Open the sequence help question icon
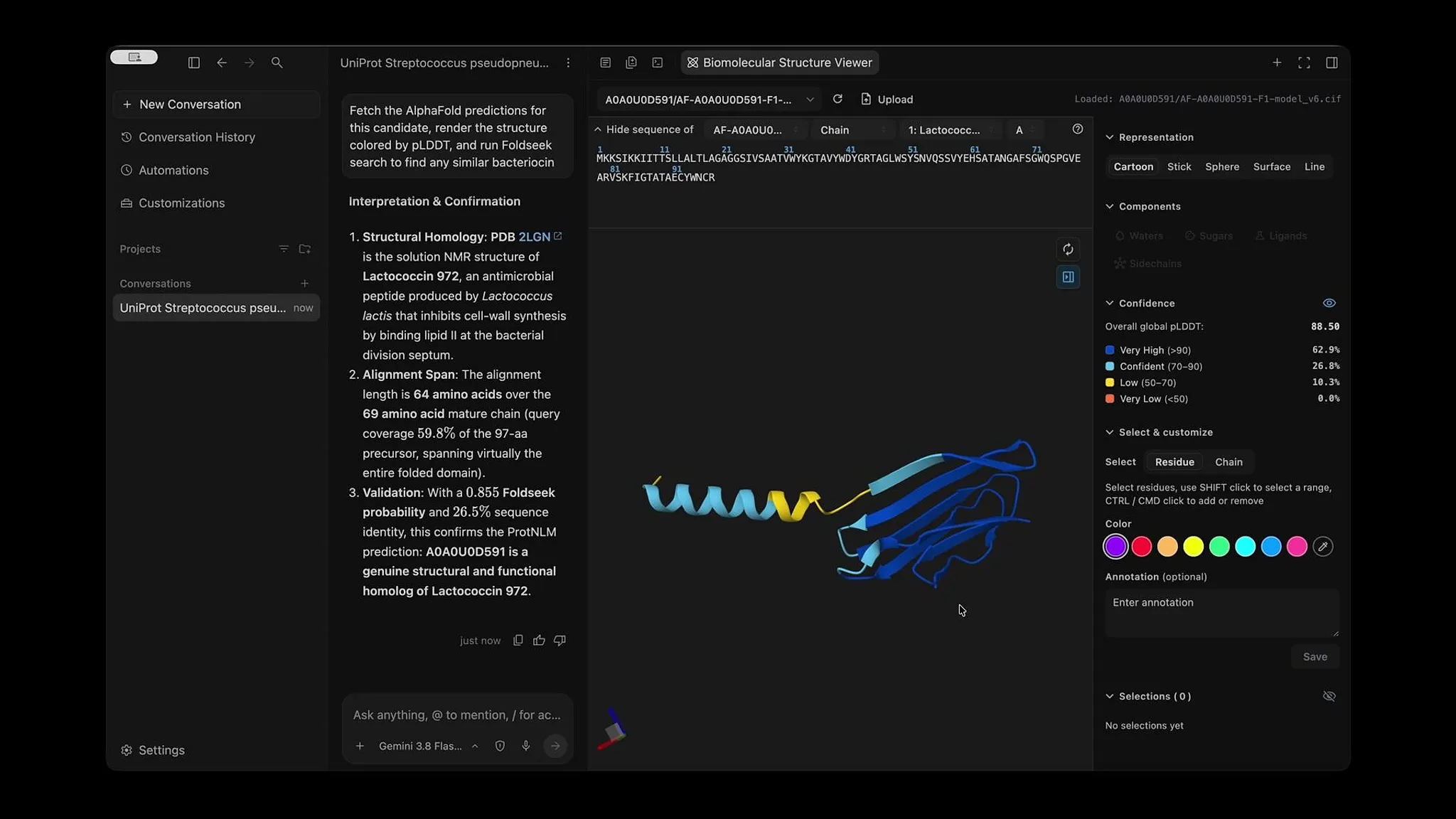Screen dimensions: 1456x819 (x=1078, y=129)
